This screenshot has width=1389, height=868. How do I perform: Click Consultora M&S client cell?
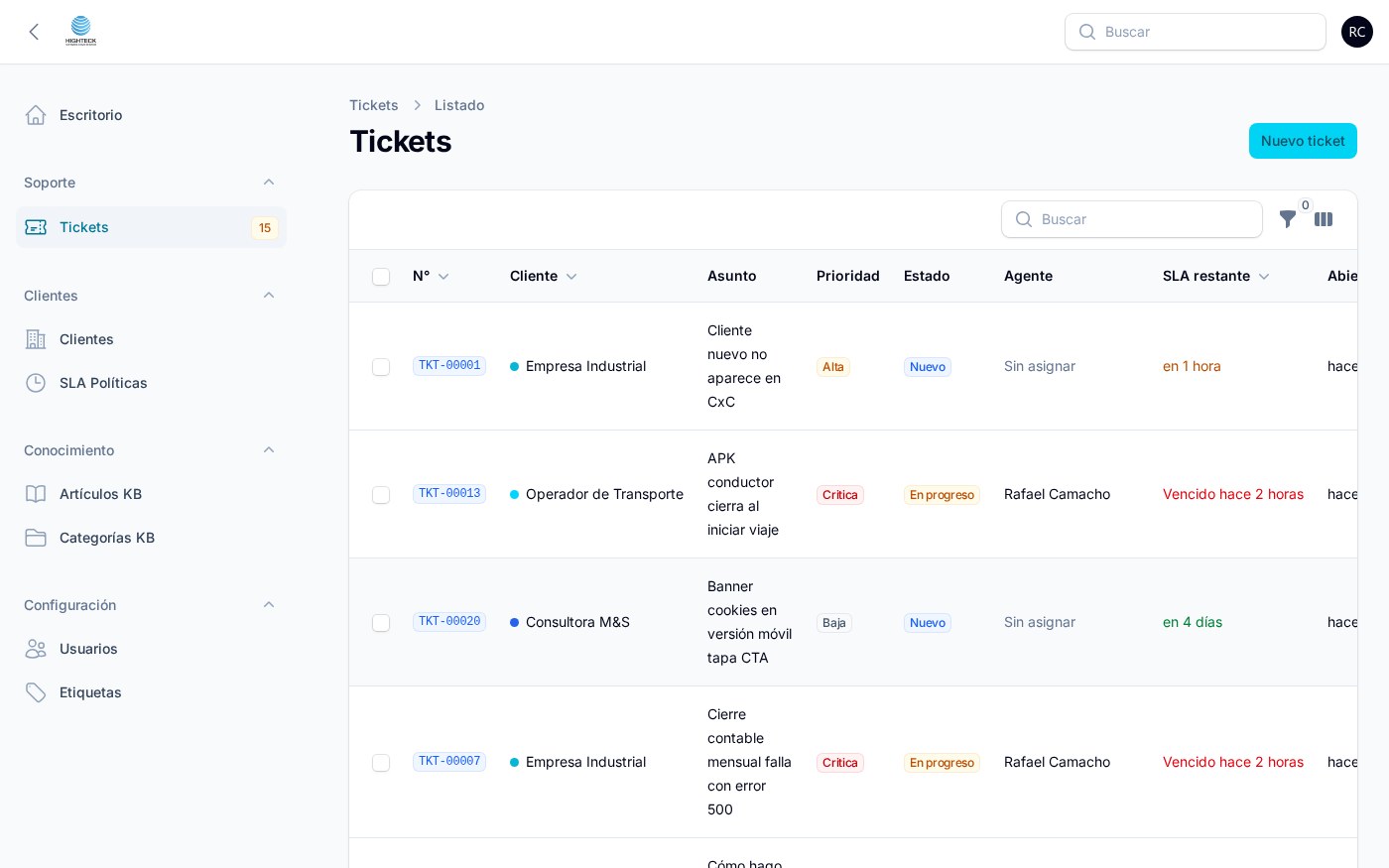coord(569,622)
